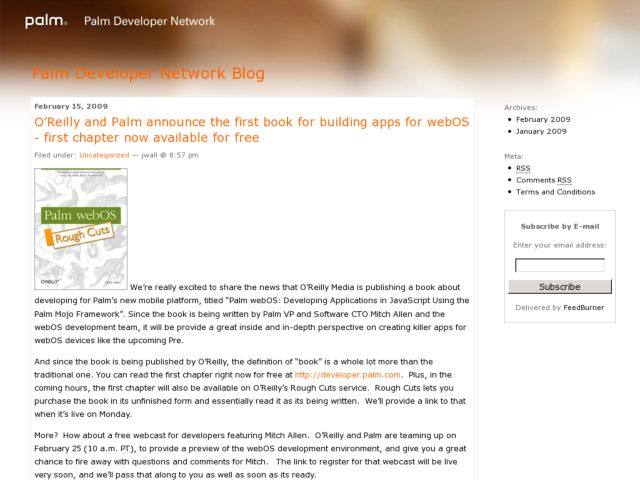Open the Terms and Conditions link

click(x=555, y=192)
